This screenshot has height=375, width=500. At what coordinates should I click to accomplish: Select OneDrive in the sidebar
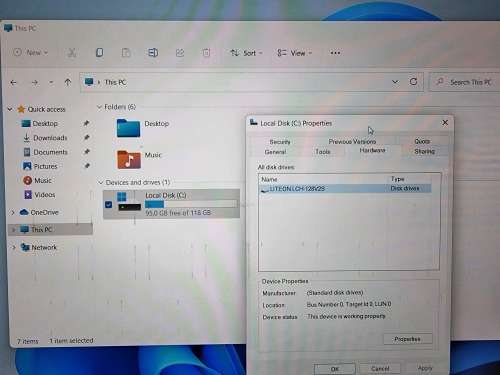coord(39,212)
